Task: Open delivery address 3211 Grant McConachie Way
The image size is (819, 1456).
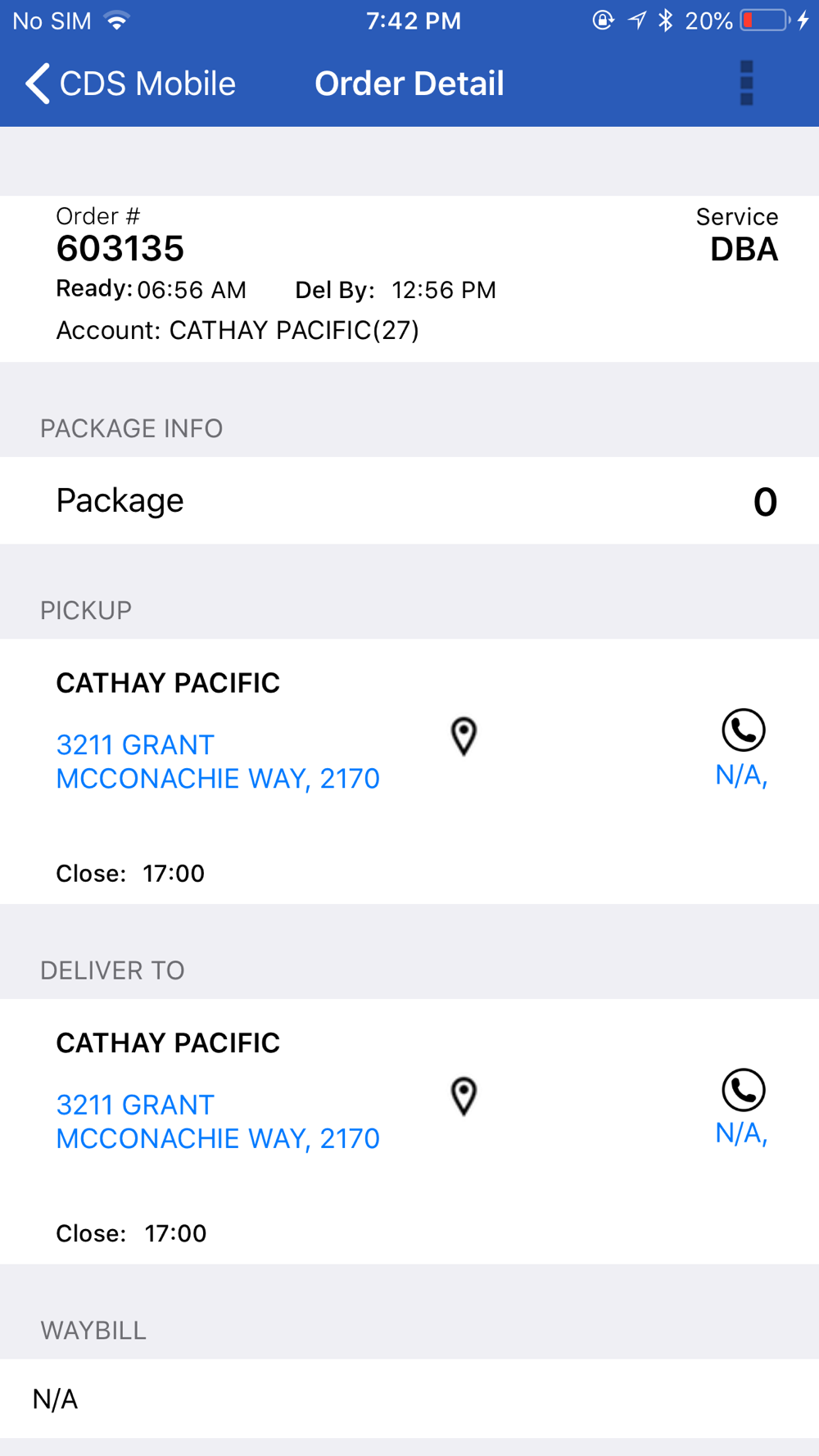Action: pos(218,1122)
